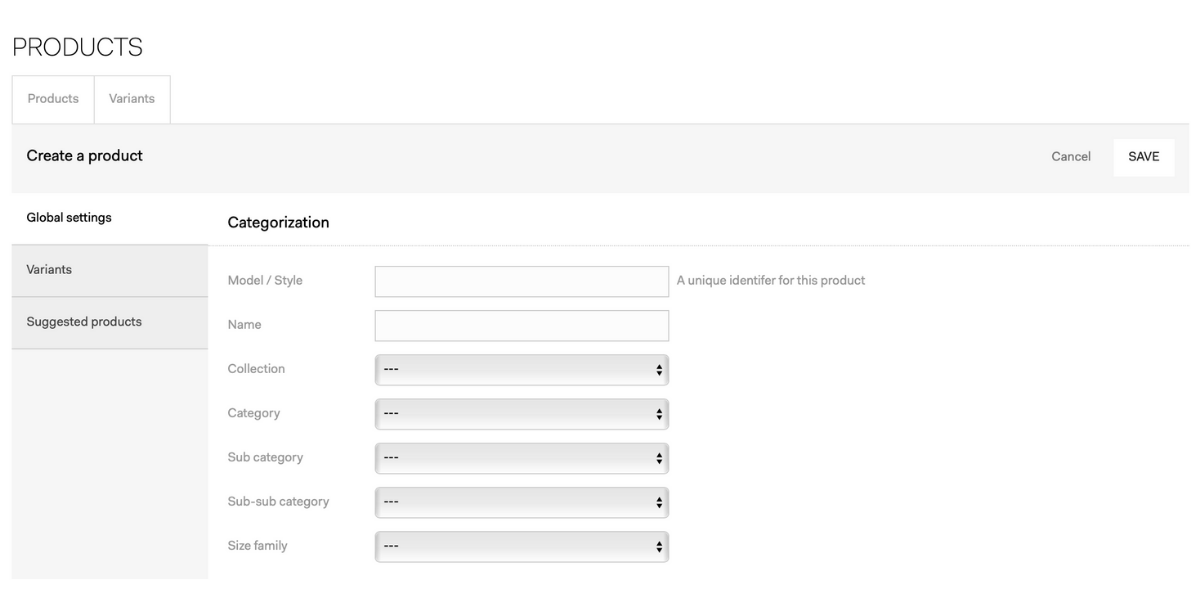
Task: Click the 'Collection' field label
Action: (256, 369)
